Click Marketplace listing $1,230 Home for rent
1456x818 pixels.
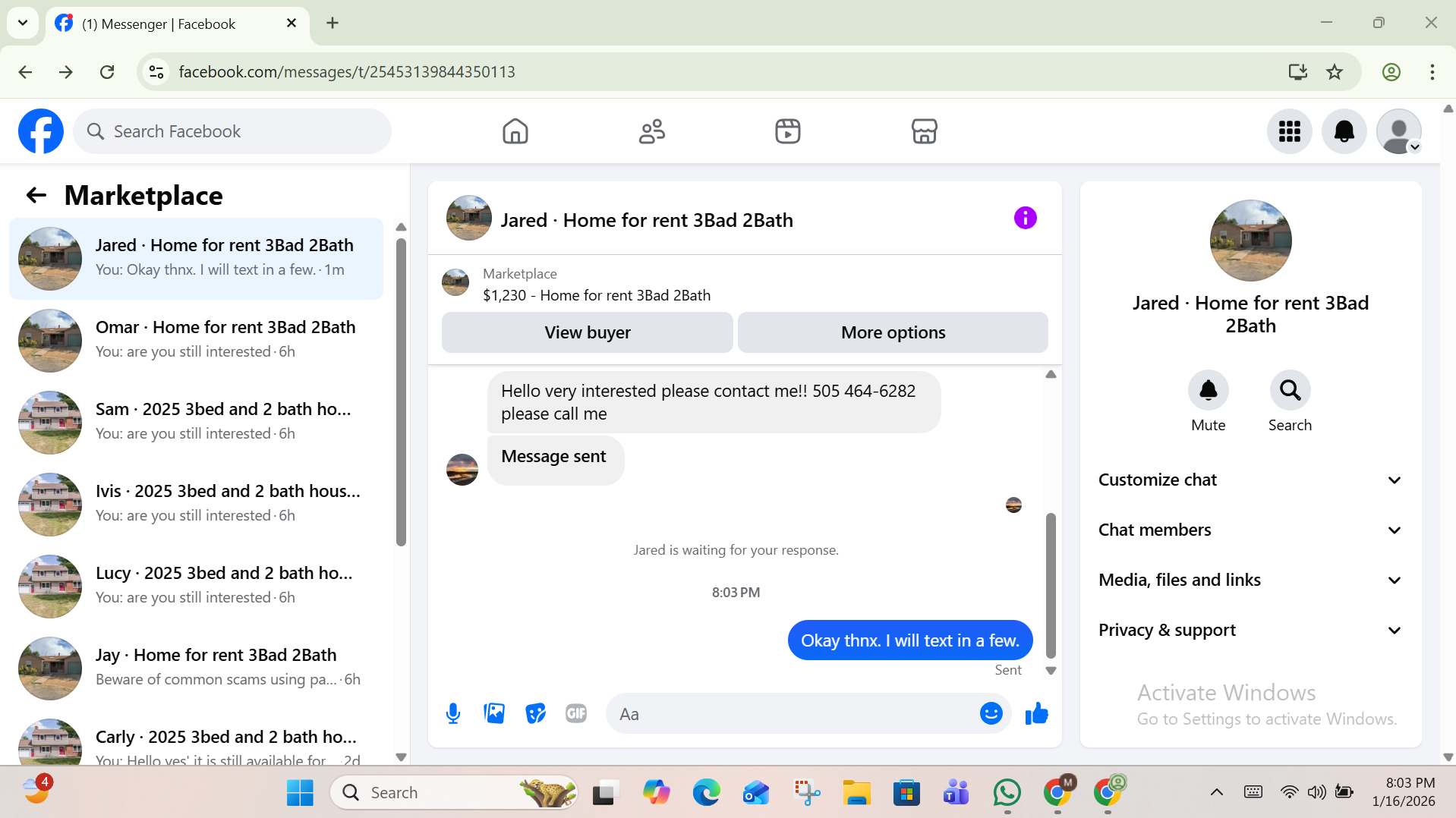pyautogui.click(x=597, y=295)
